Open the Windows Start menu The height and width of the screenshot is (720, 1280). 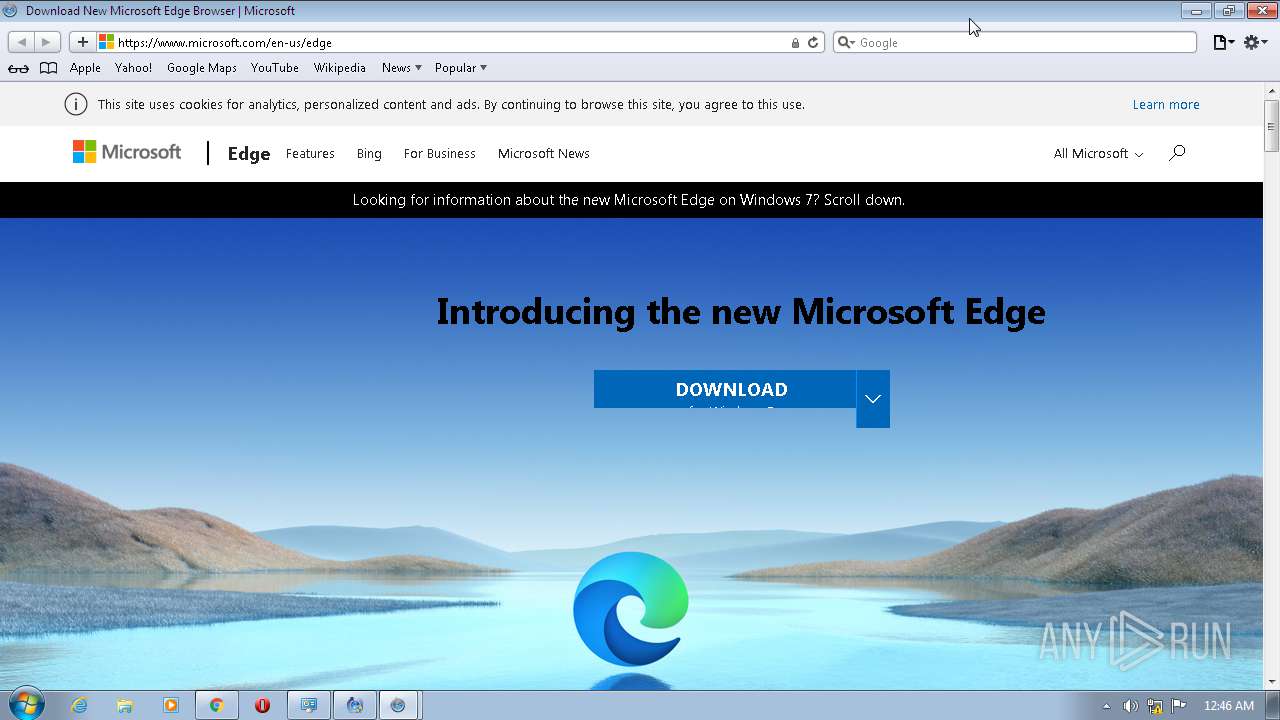coord(25,704)
